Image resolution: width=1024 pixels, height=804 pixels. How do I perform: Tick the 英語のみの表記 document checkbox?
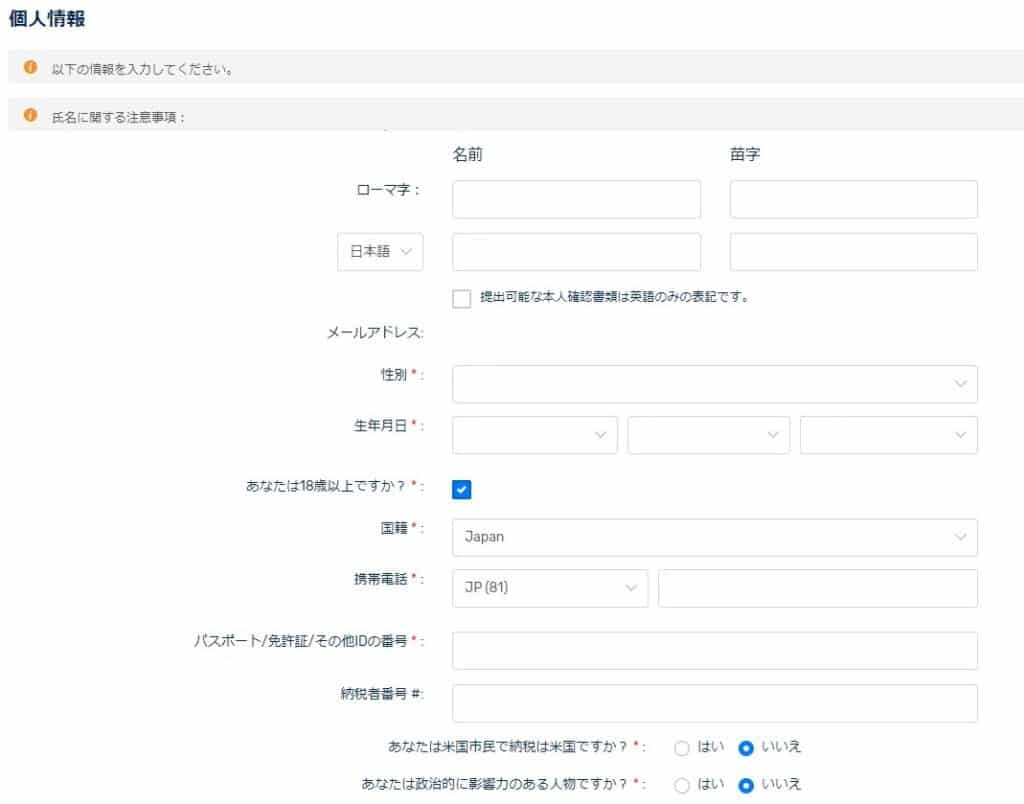click(x=462, y=298)
